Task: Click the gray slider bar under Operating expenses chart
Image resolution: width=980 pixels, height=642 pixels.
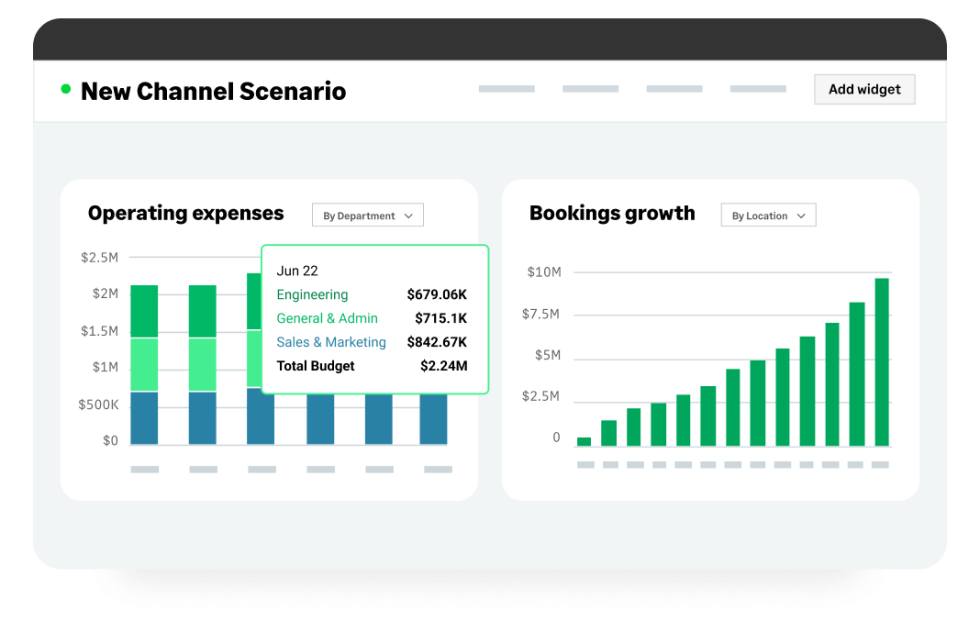Action: (x=143, y=467)
